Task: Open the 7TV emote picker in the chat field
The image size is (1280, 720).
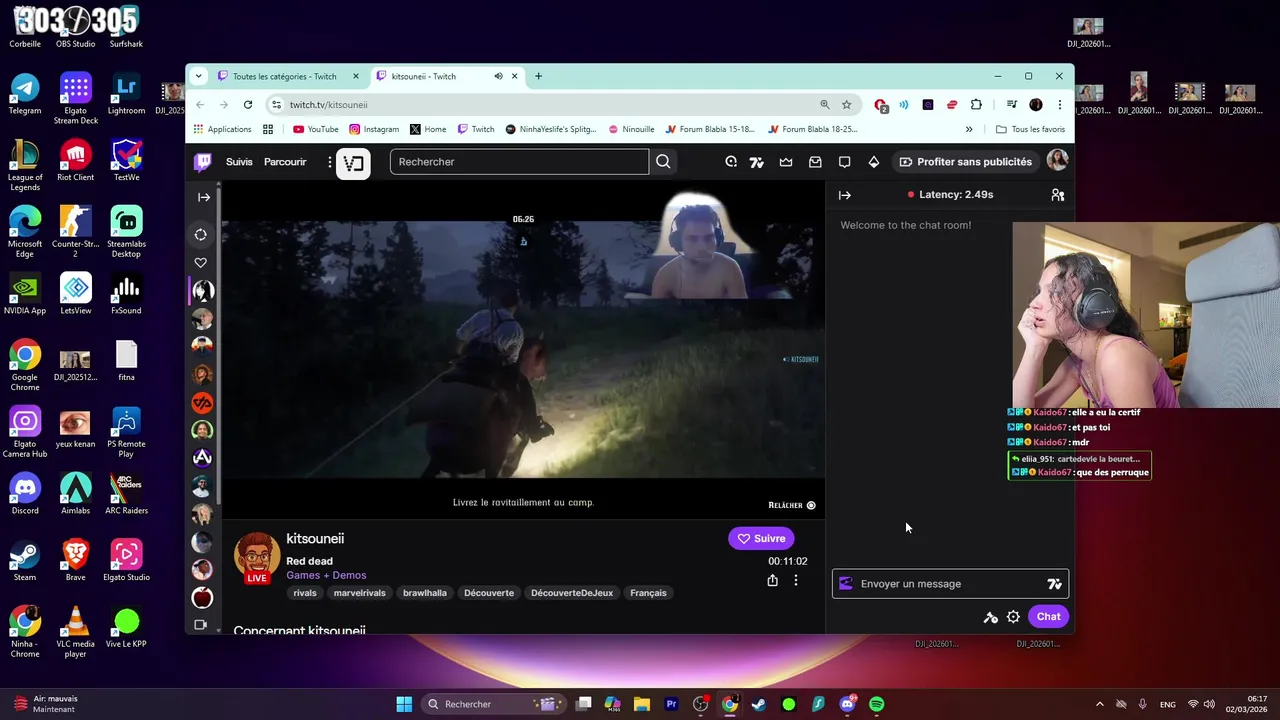Action: click(1054, 584)
